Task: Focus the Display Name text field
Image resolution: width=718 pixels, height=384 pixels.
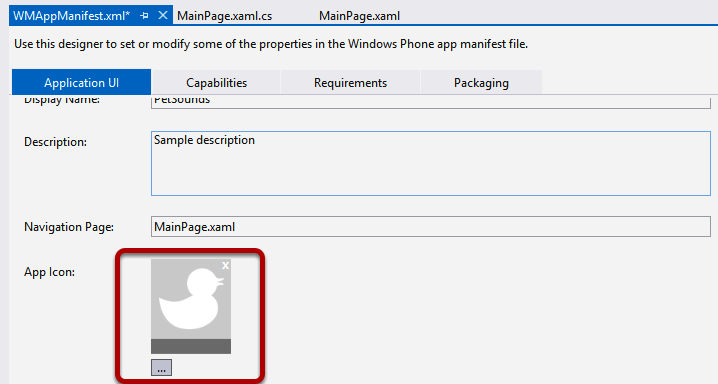Action: coord(431,102)
